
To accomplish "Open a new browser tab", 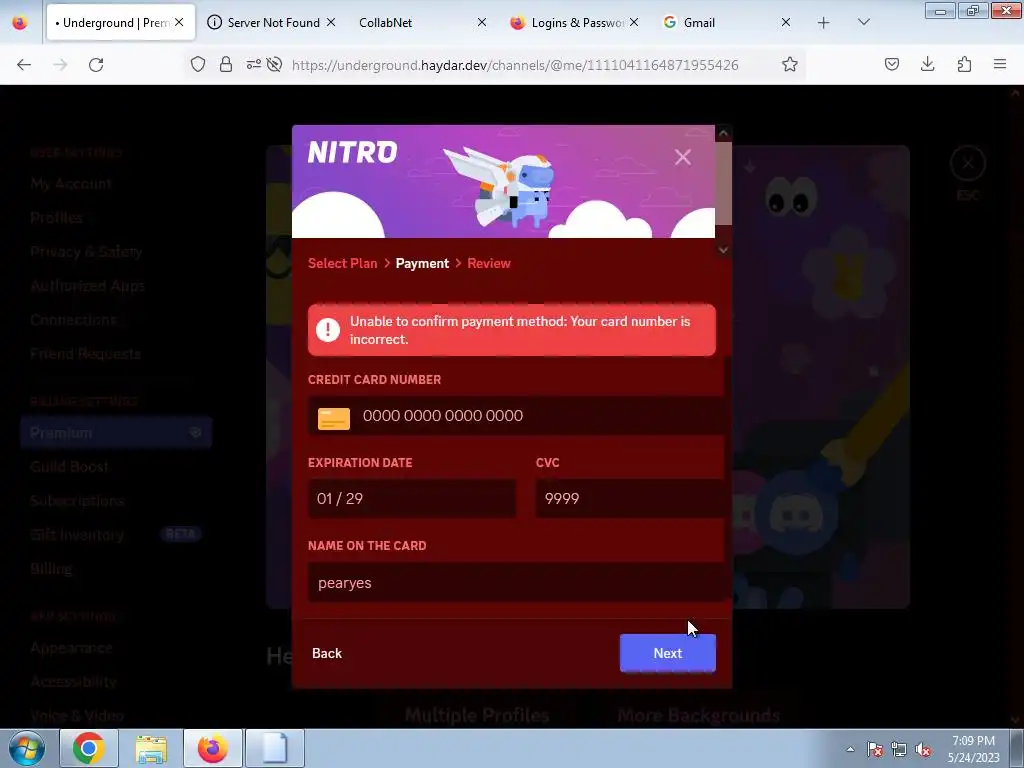I will tap(824, 23).
